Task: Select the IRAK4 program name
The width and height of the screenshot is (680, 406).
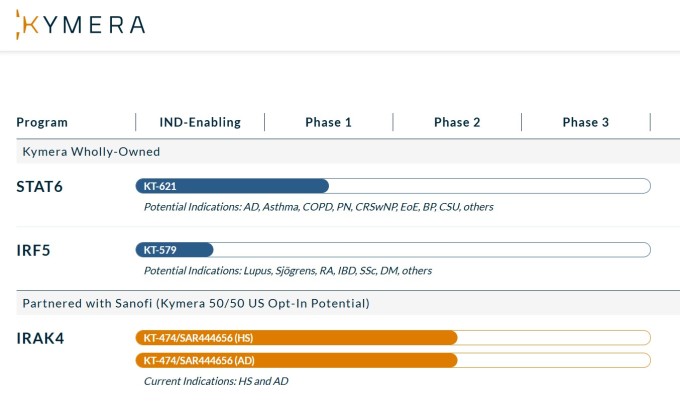Action: 40,338
